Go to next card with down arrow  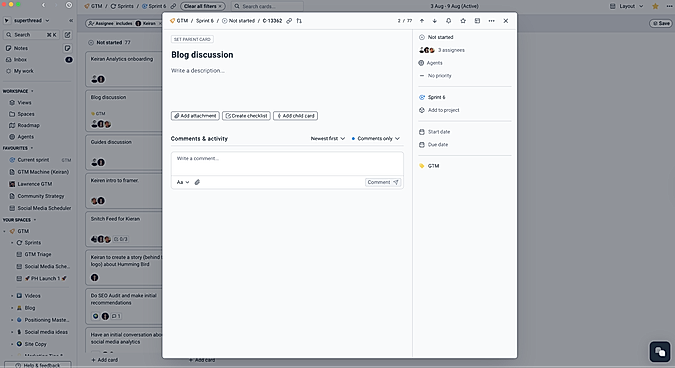point(435,21)
